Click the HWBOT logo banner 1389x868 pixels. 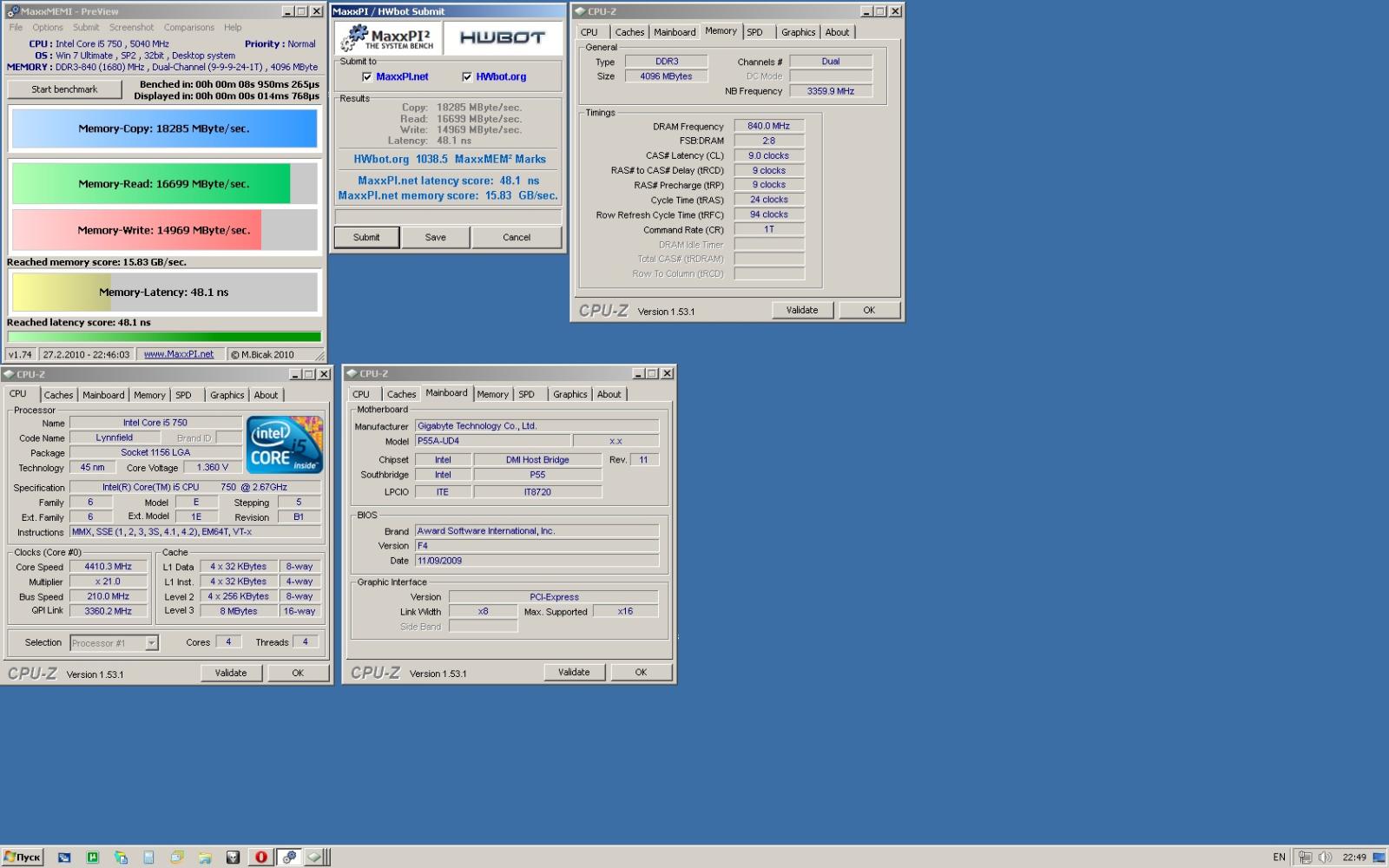pos(502,38)
